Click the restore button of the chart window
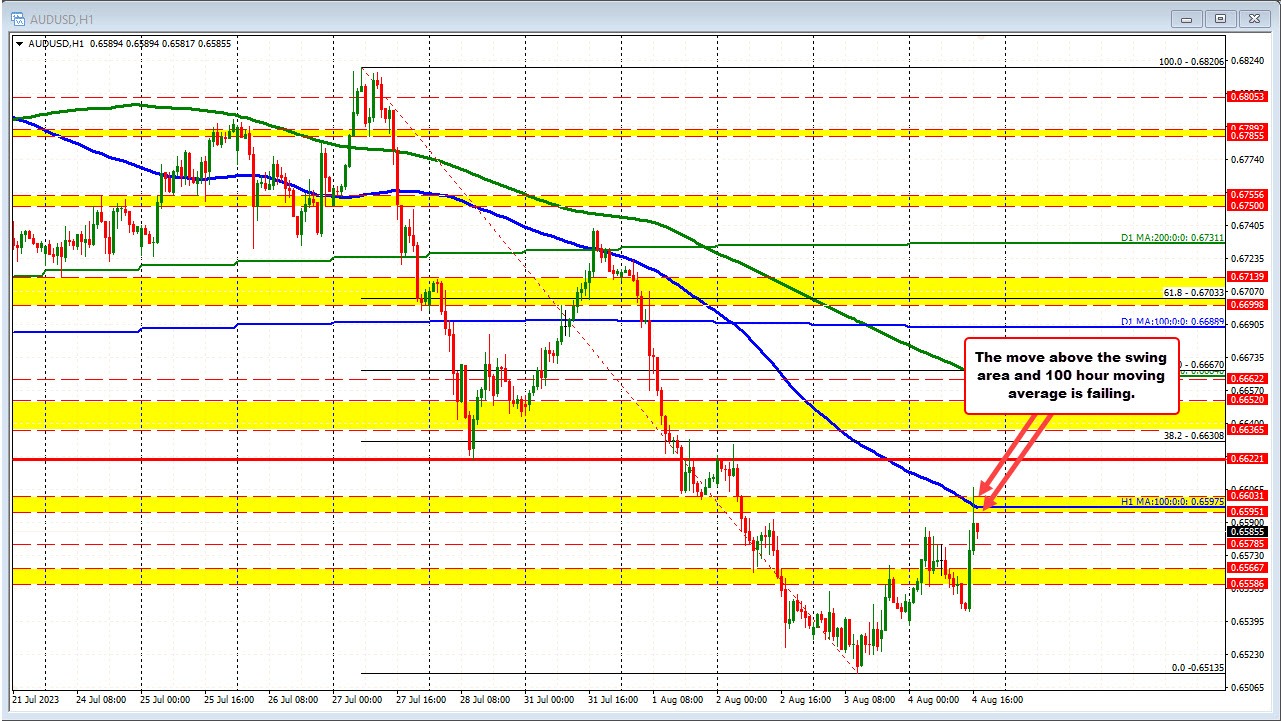Image resolution: width=1281 pixels, height=721 pixels. (1219, 18)
